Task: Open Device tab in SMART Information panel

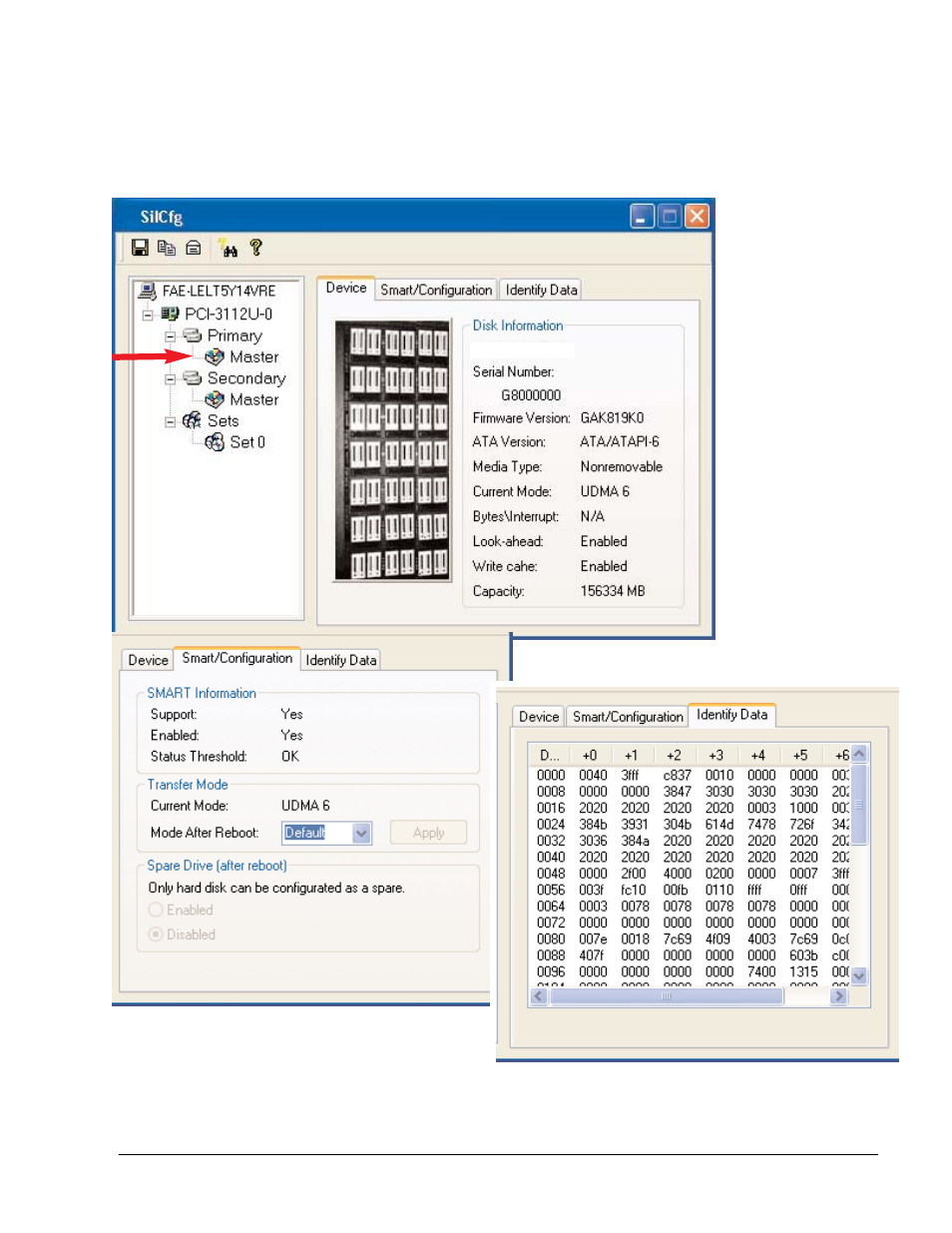Action: [x=148, y=660]
